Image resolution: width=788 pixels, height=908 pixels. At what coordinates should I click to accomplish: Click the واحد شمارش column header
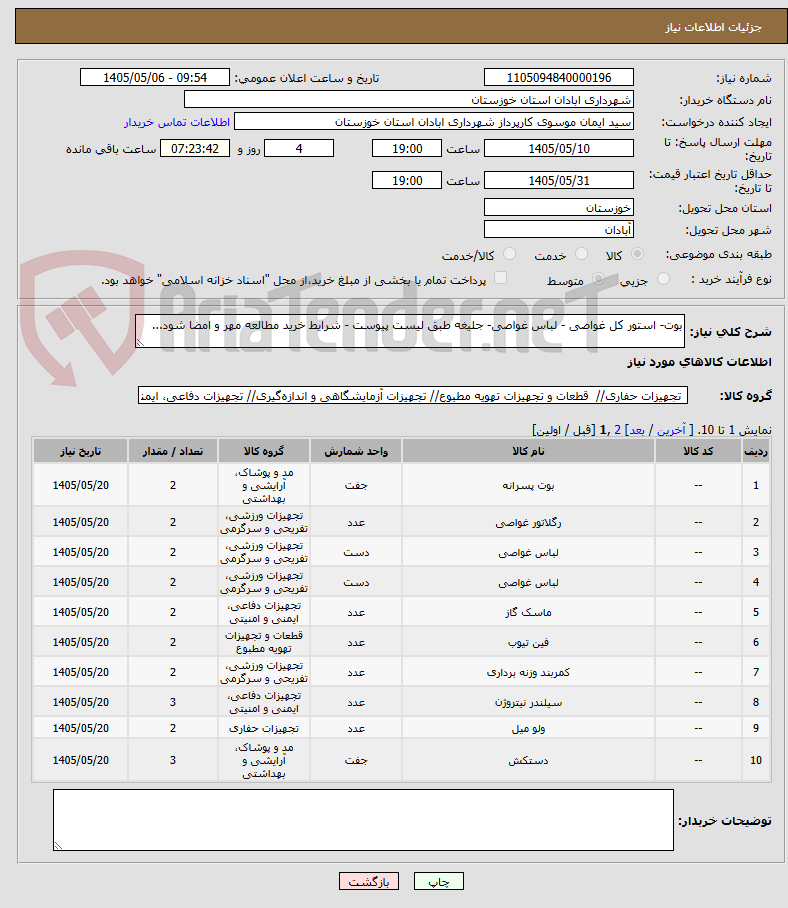coord(356,451)
